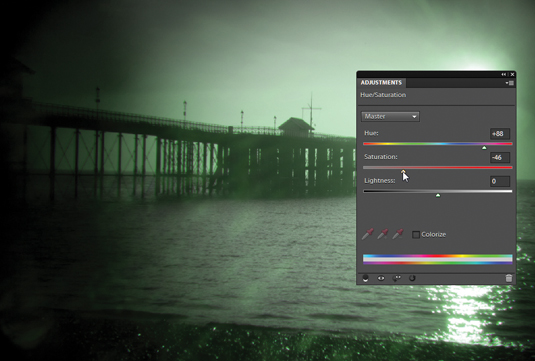The image size is (535, 361).
Task: Open the Adjustments panel options menu
Action: pyautogui.click(x=509, y=83)
